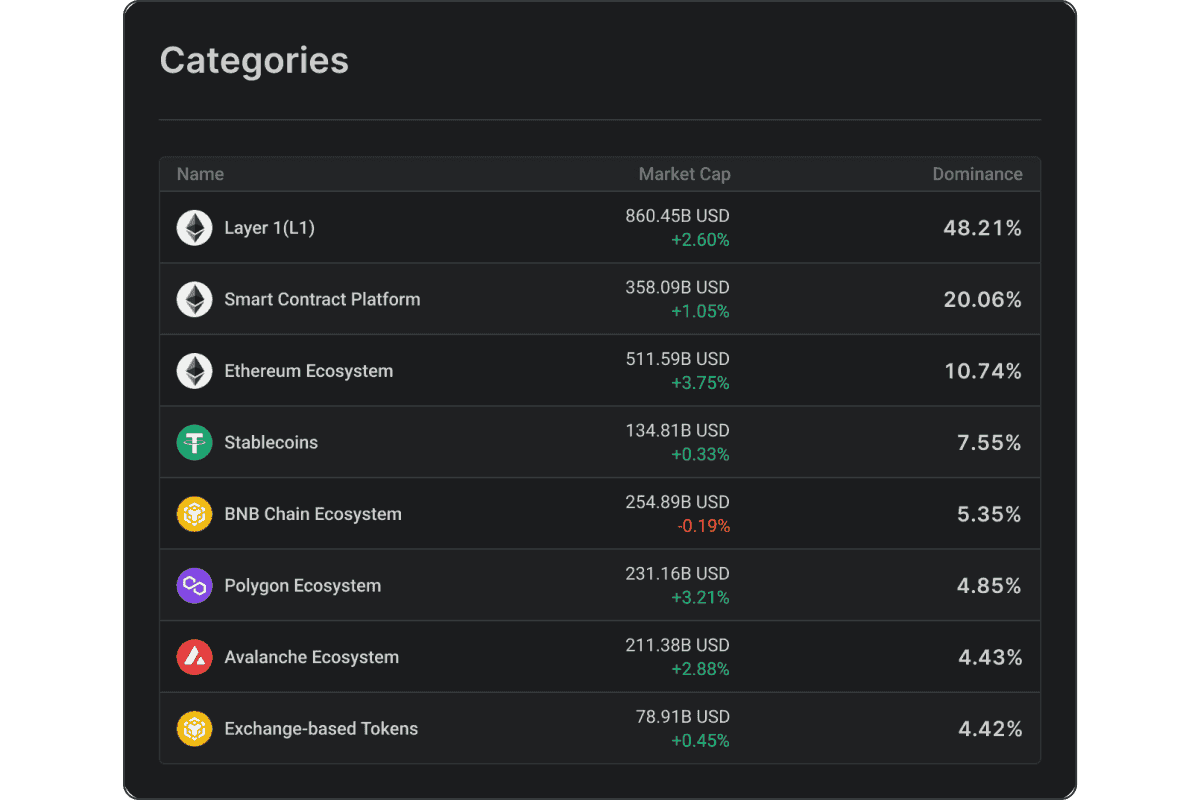Open the Smart Contract Platform category
This screenshot has height=800, width=1200.
tap(322, 299)
